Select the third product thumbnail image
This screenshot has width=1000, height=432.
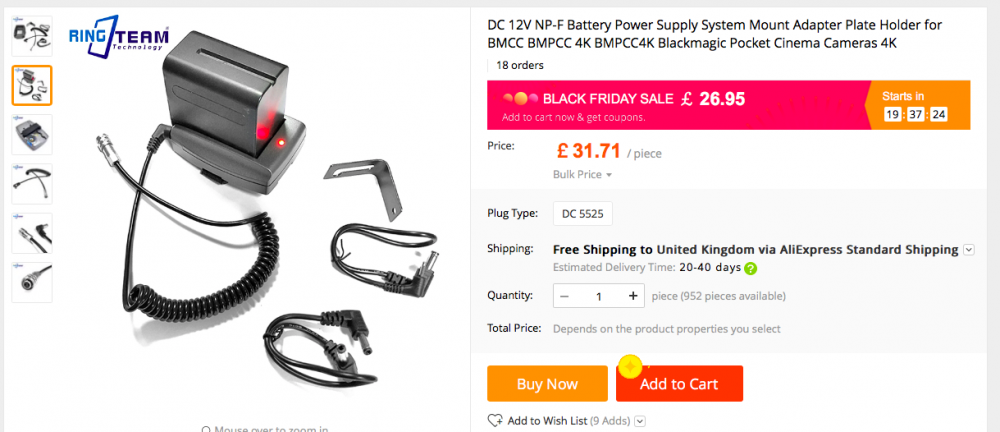point(32,134)
